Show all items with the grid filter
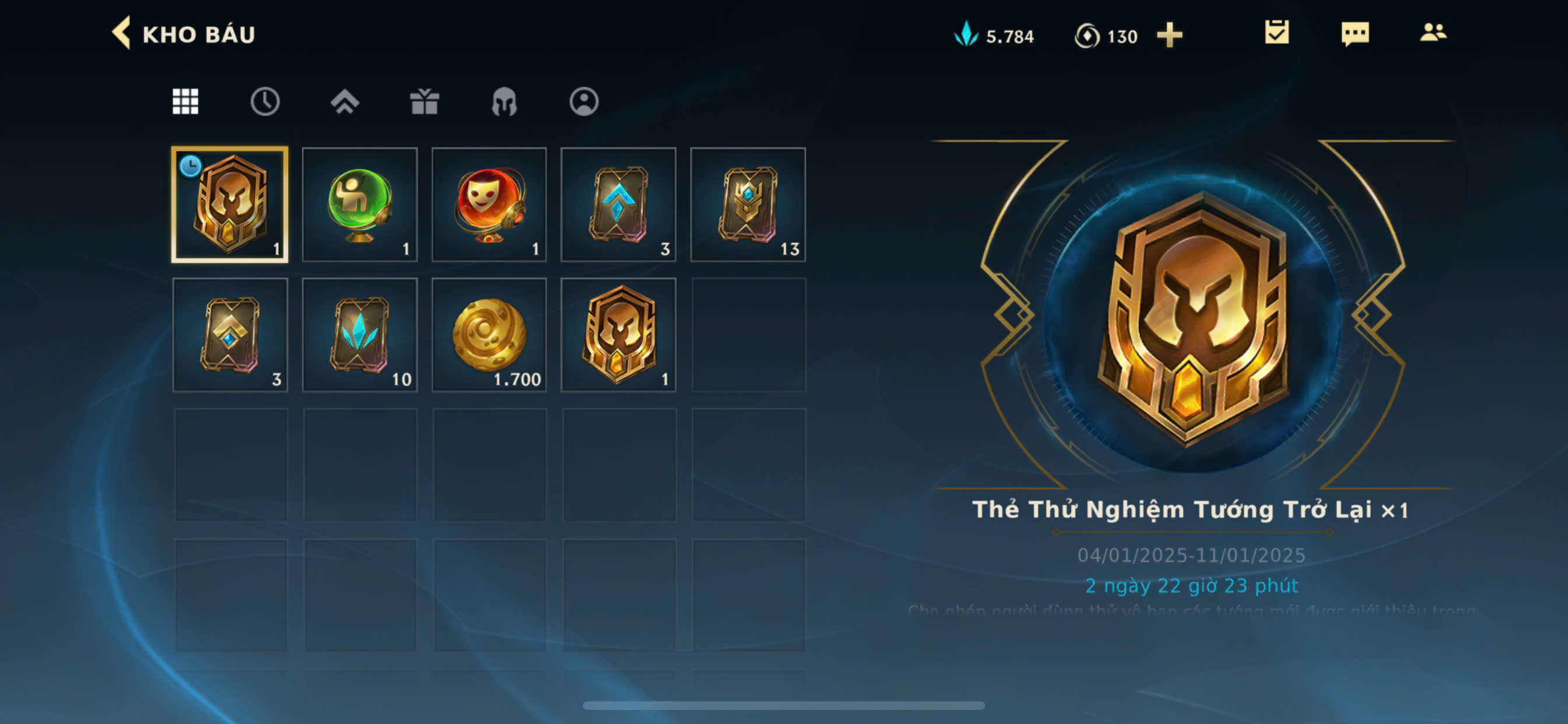 [185, 101]
